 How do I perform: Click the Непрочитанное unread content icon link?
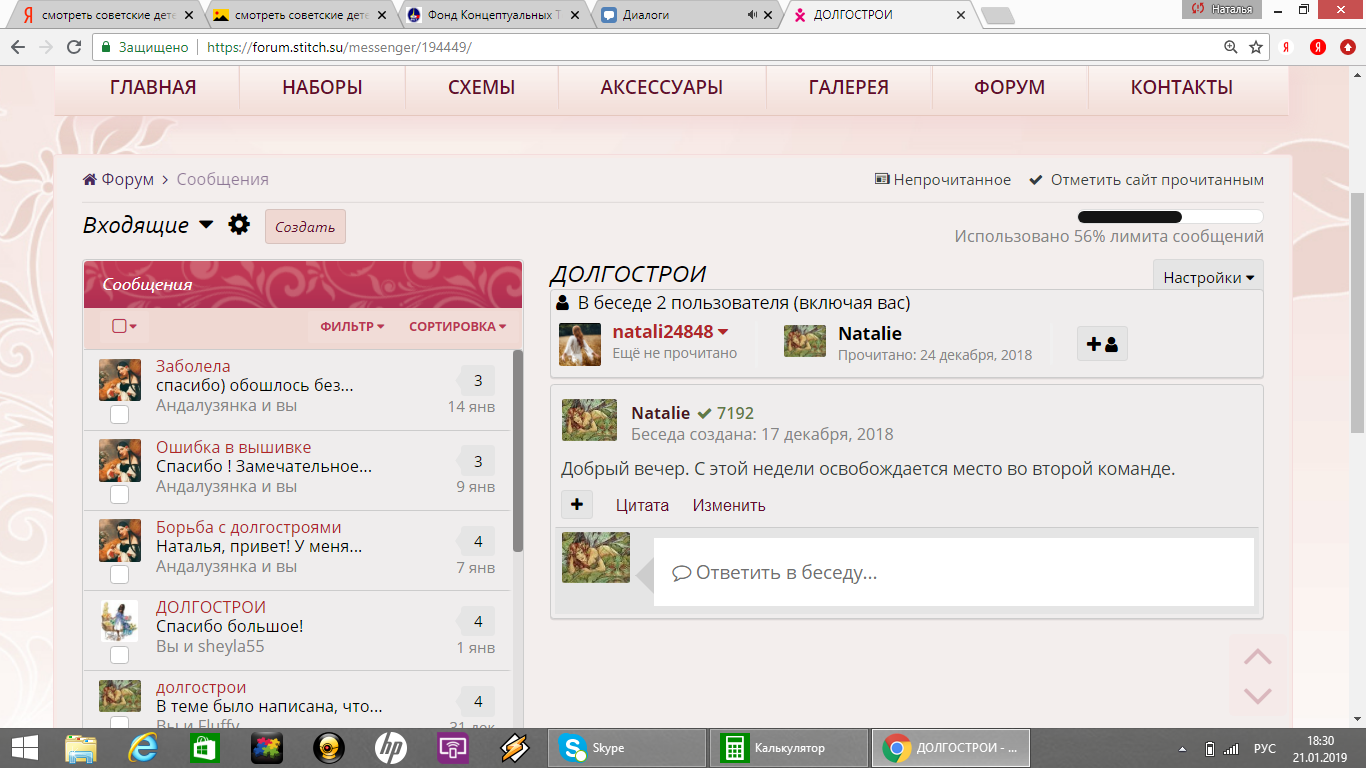click(942, 180)
